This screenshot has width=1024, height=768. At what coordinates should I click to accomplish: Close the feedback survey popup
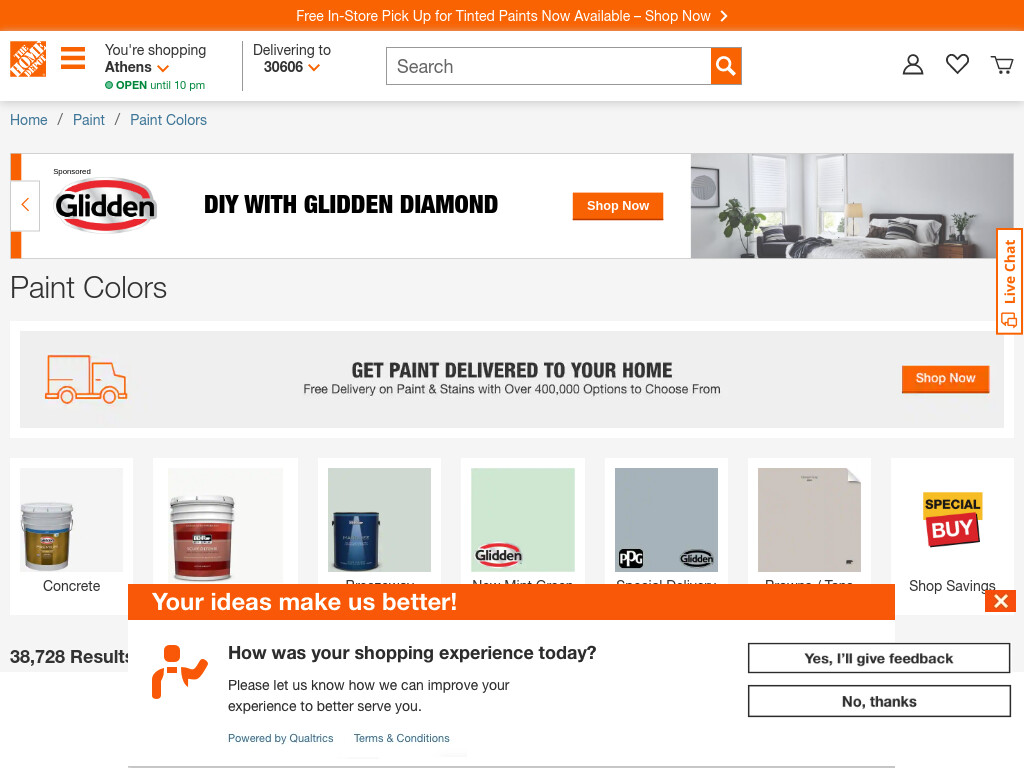[1000, 601]
